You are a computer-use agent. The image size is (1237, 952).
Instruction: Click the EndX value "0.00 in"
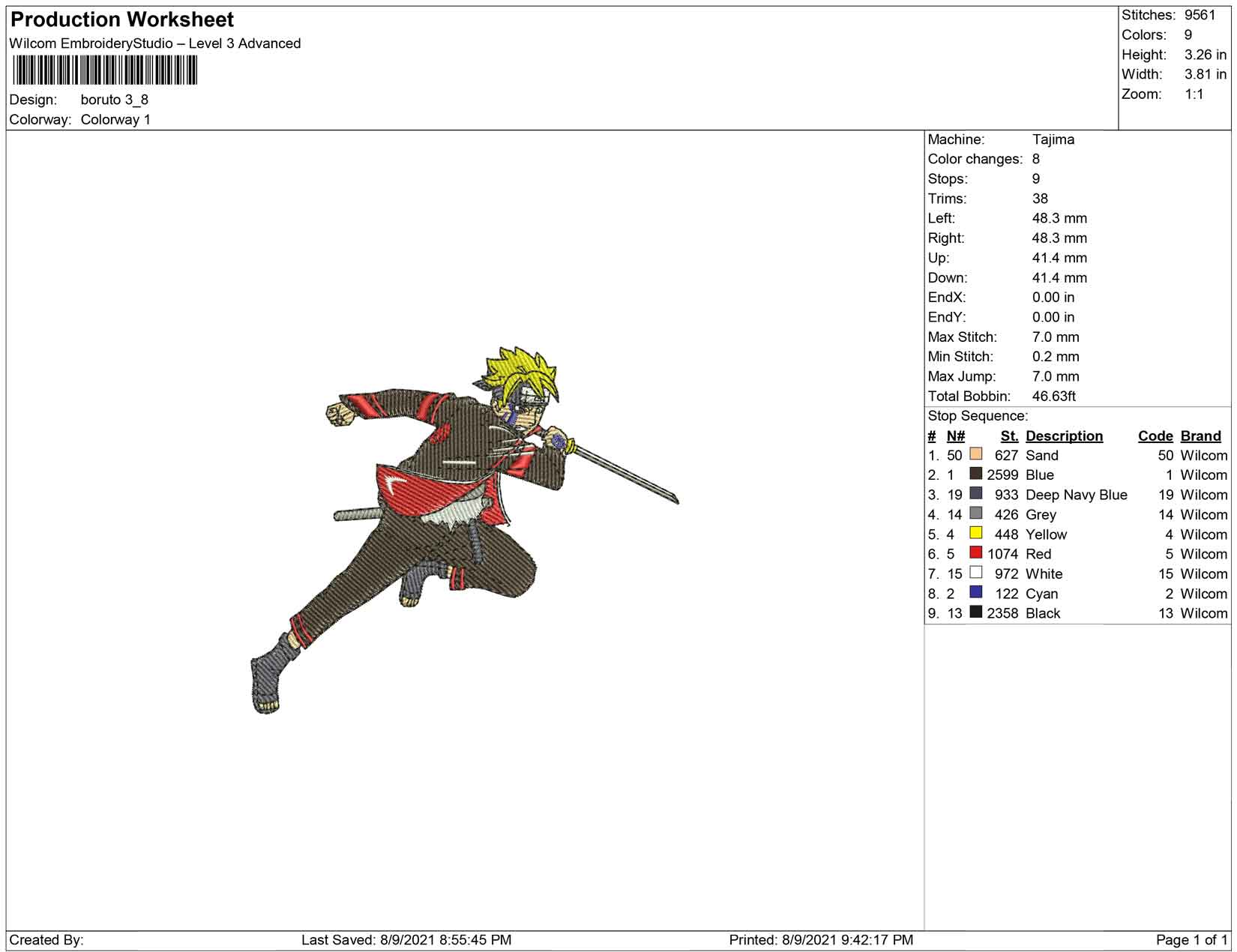1053,298
